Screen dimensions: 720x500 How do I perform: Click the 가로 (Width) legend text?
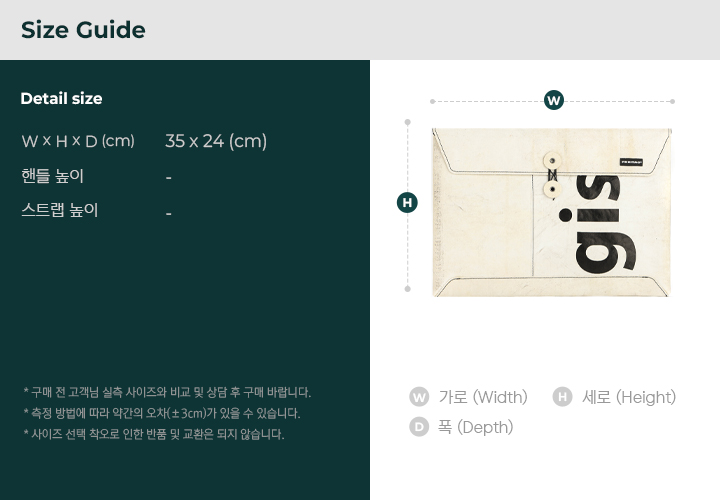483,397
